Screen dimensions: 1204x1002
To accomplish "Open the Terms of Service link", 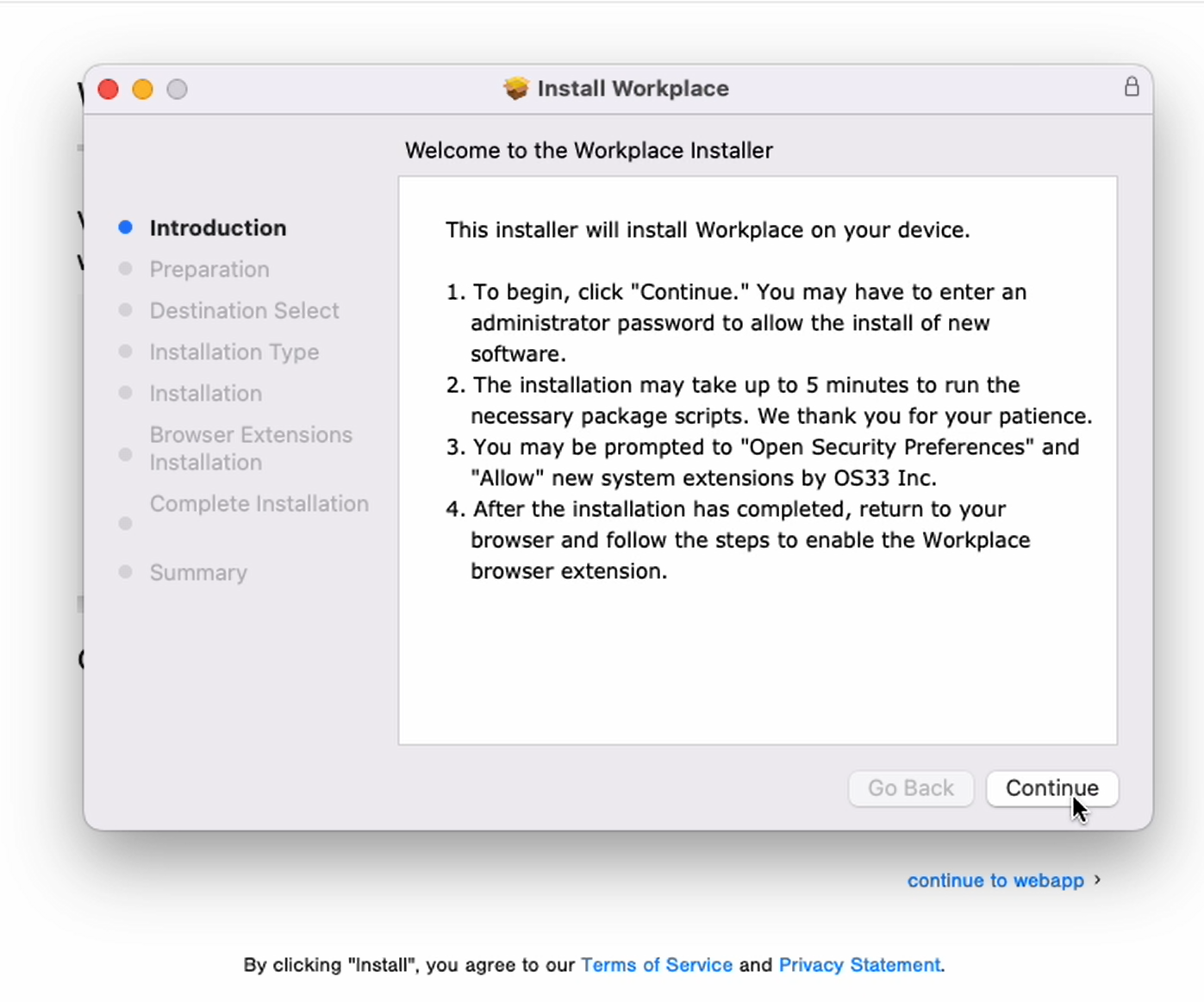I will pos(656,965).
